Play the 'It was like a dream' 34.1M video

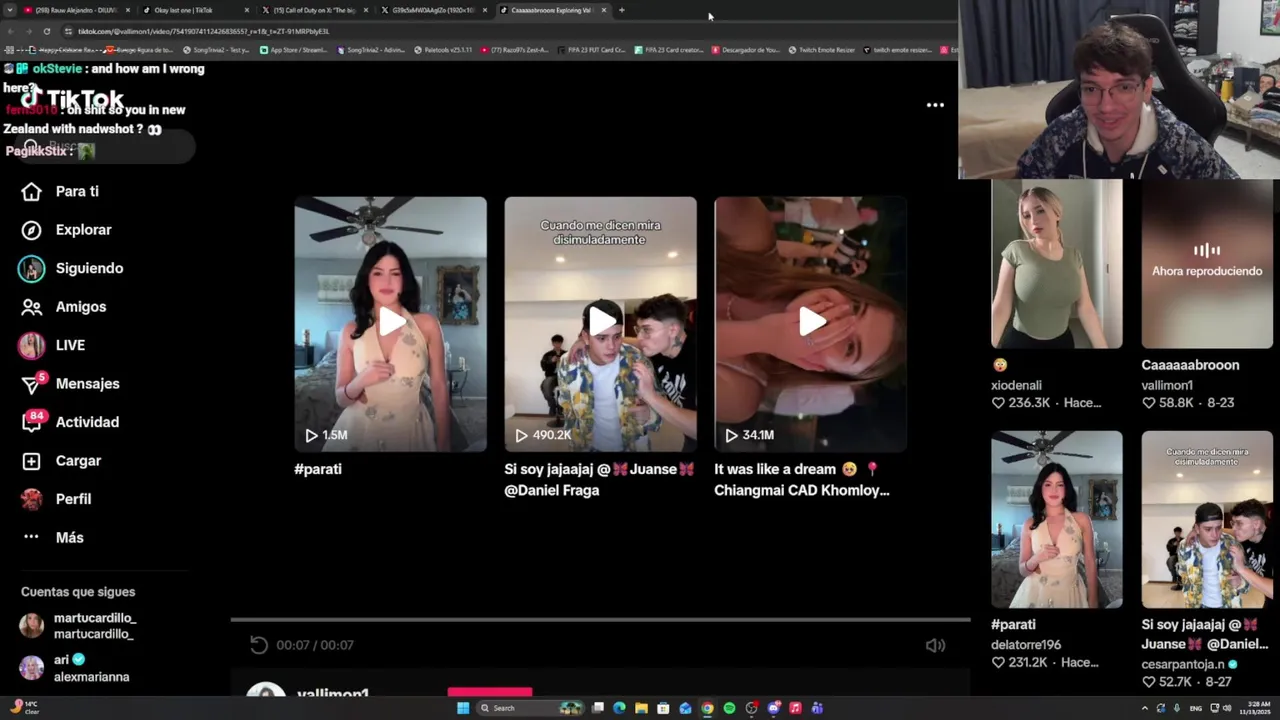811,324
